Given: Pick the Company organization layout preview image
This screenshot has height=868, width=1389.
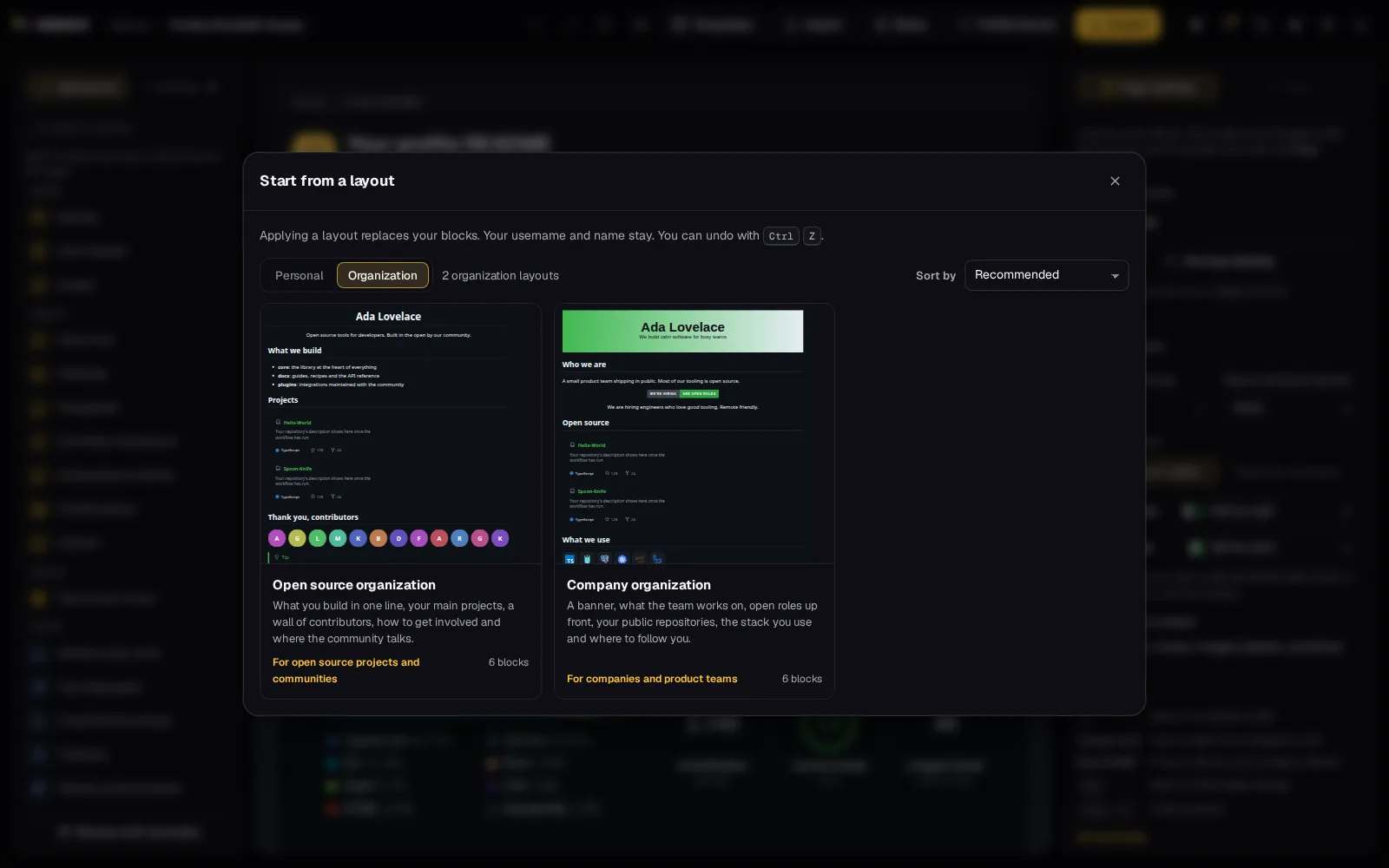Looking at the screenshot, I should coord(694,434).
